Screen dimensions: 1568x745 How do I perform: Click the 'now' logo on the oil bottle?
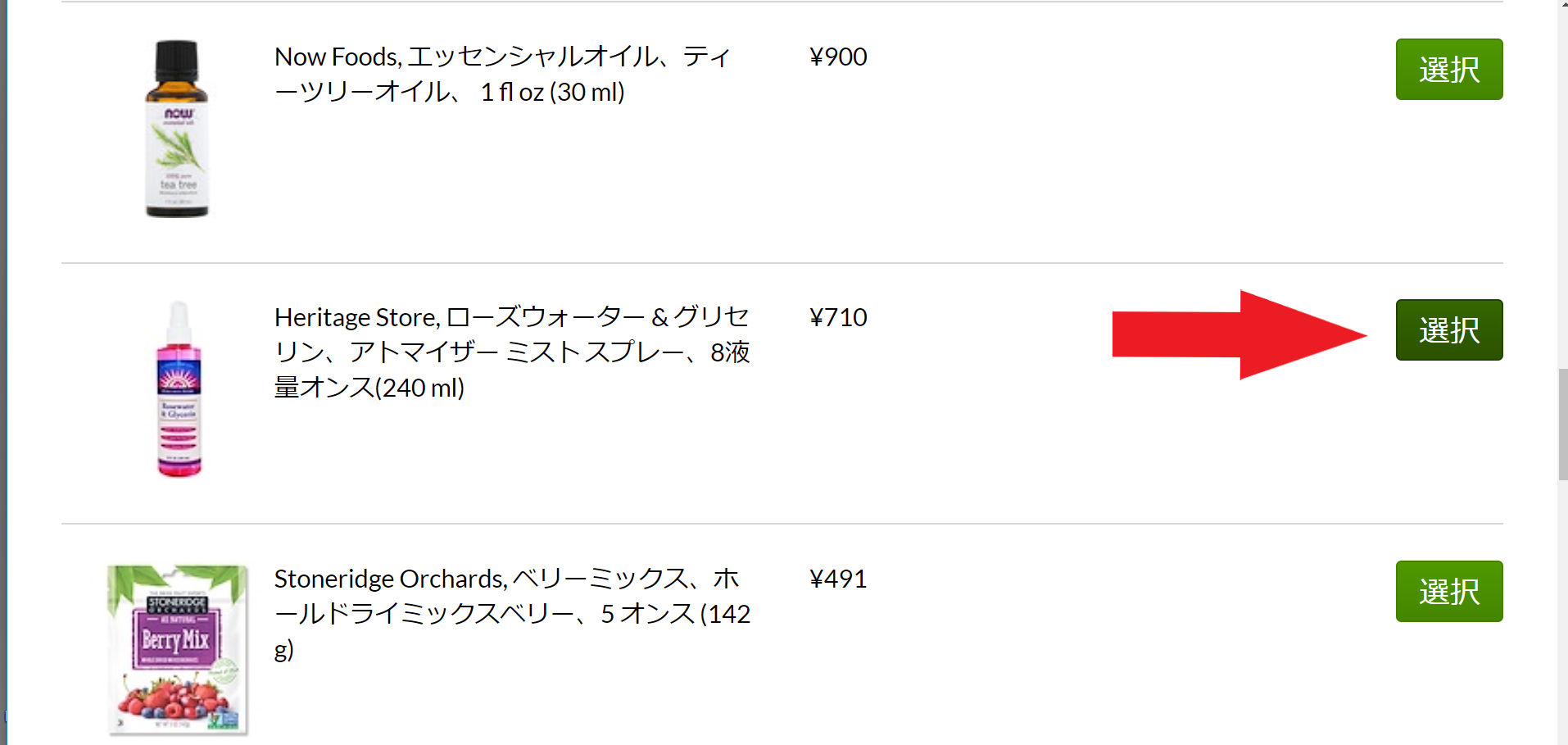(x=178, y=114)
